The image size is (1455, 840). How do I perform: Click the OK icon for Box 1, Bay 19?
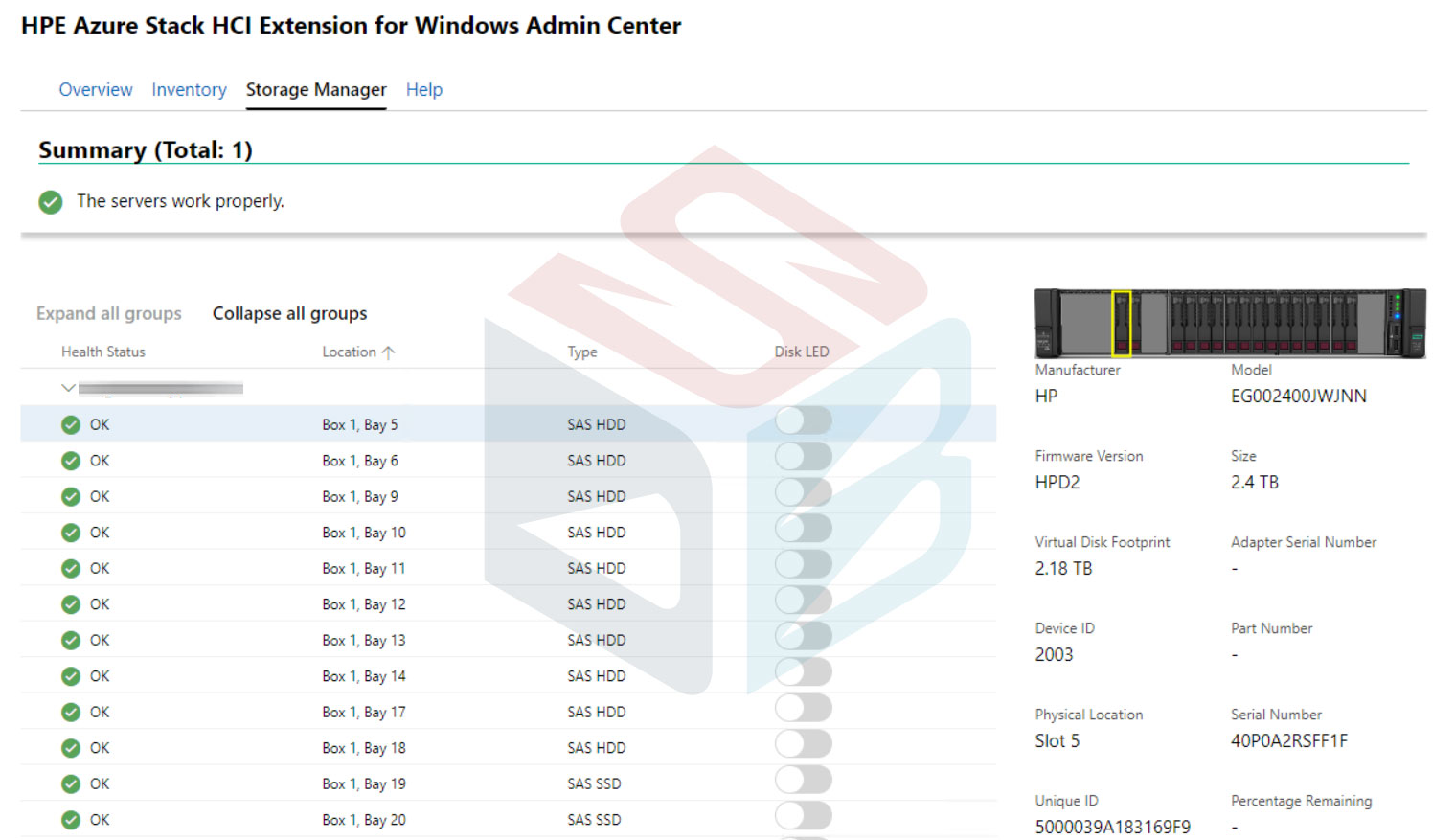point(71,783)
